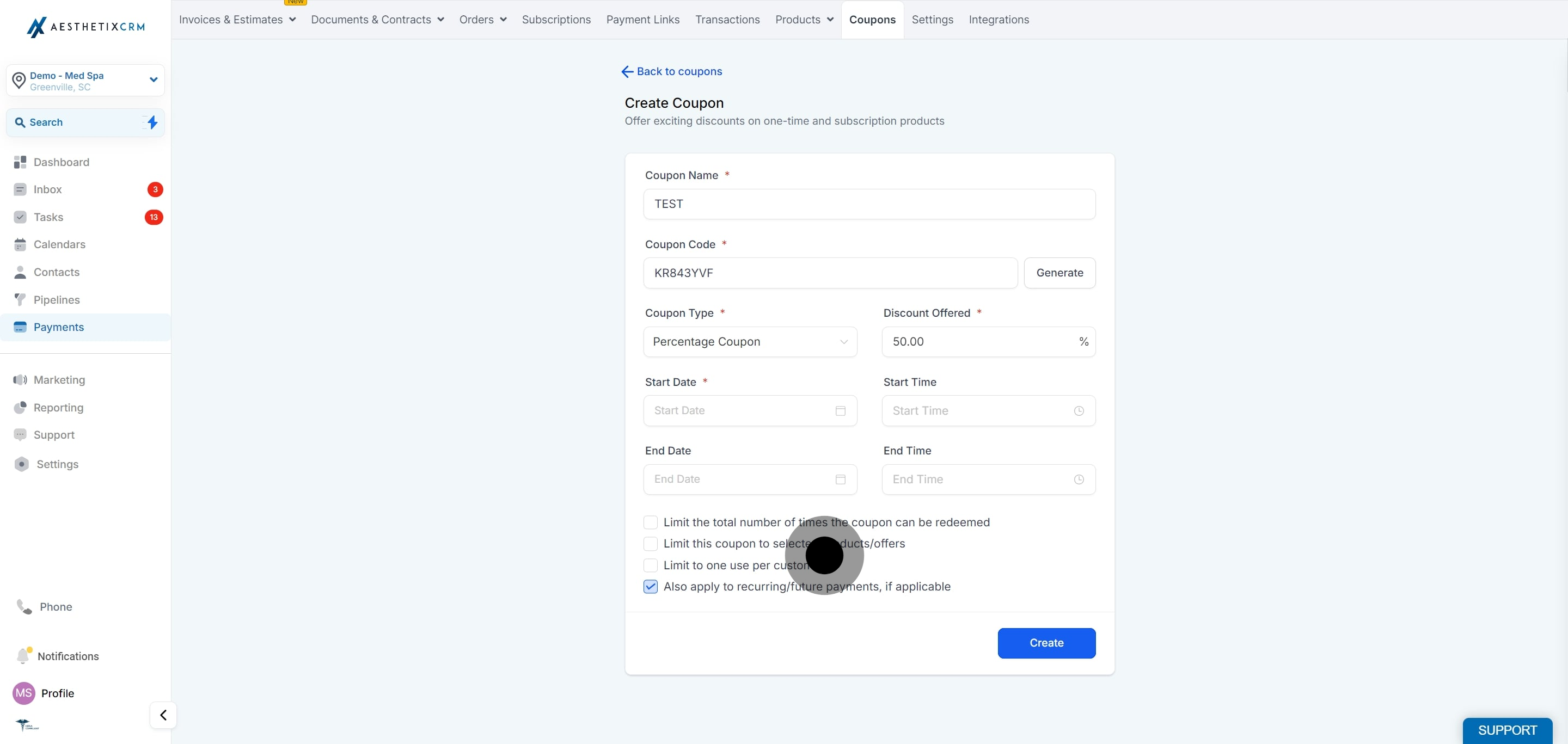
Task: Focus the Discount Offered field
Action: pyautogui.click(x=989, y=342)
